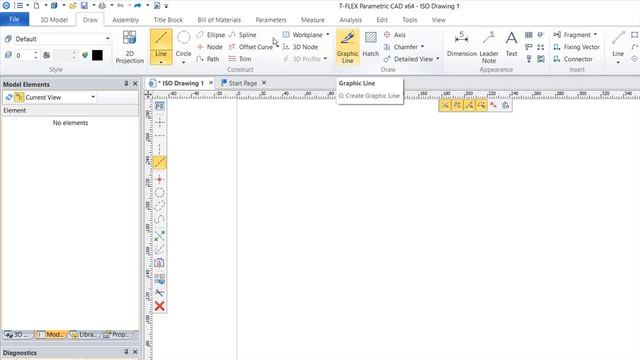Toggle the highlighted line option in the vertical toolbar
This screenshot has width=640, height=360.
(160, 162)
